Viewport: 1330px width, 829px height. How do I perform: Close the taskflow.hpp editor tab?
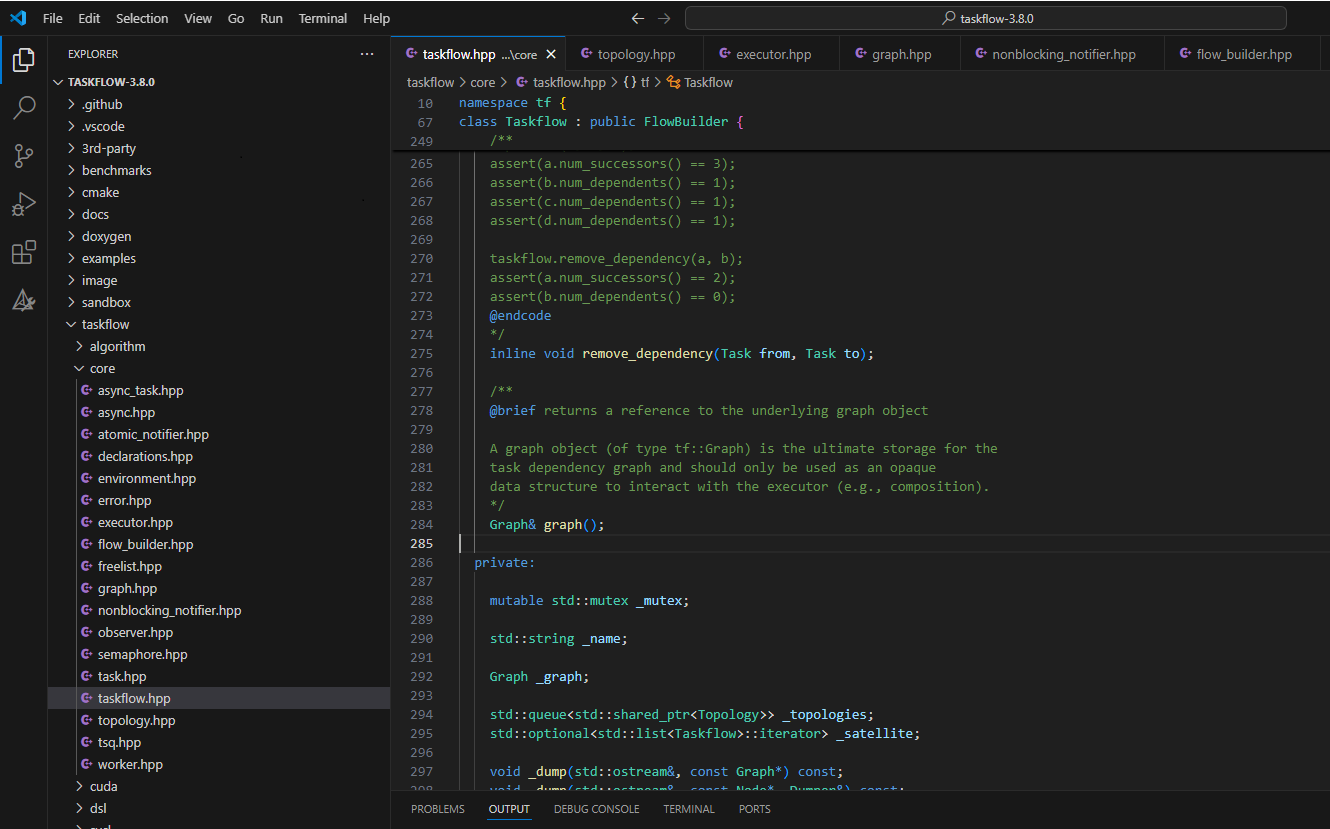point(551,54)
